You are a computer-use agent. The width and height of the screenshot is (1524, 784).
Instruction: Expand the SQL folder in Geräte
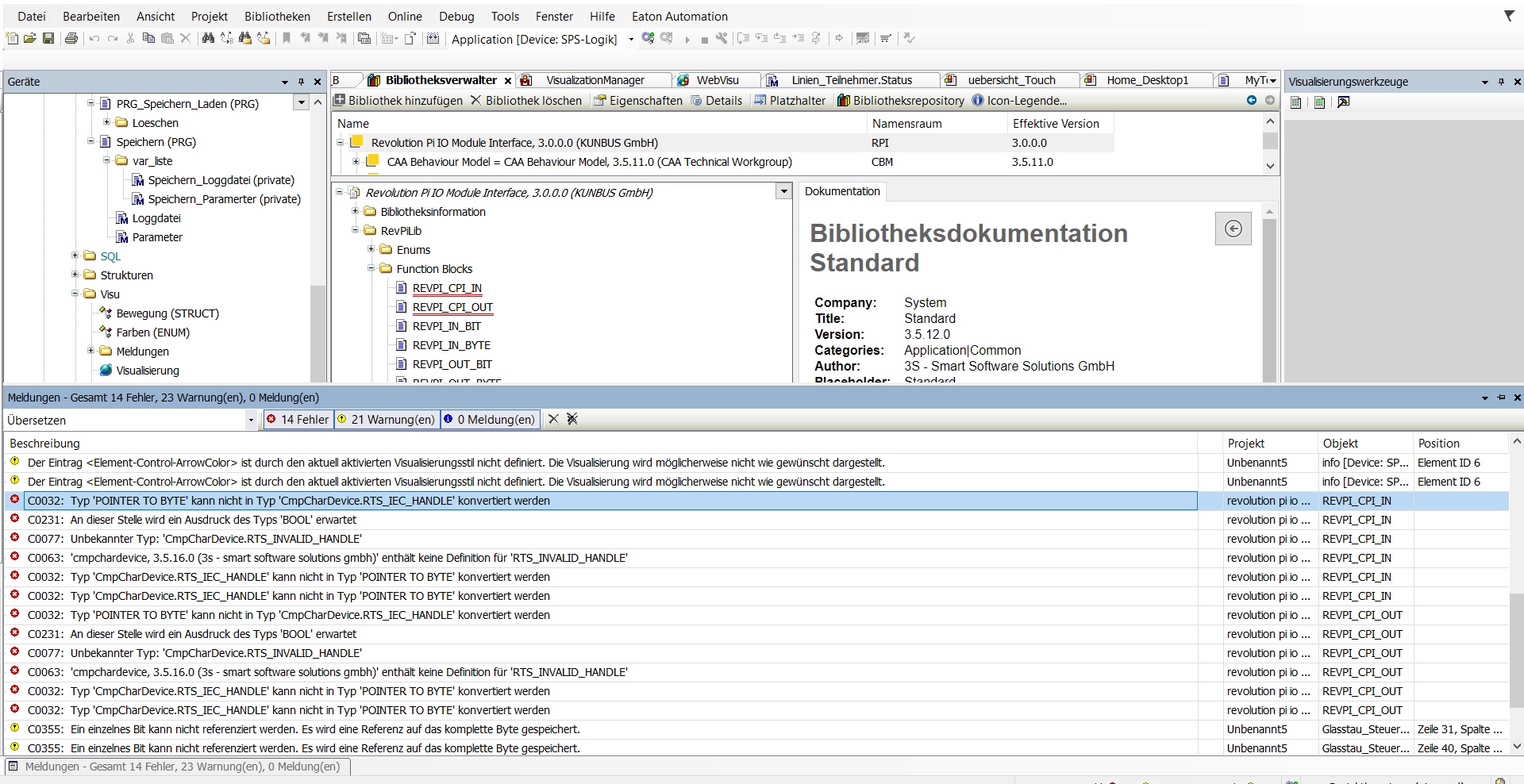point(75,256)
